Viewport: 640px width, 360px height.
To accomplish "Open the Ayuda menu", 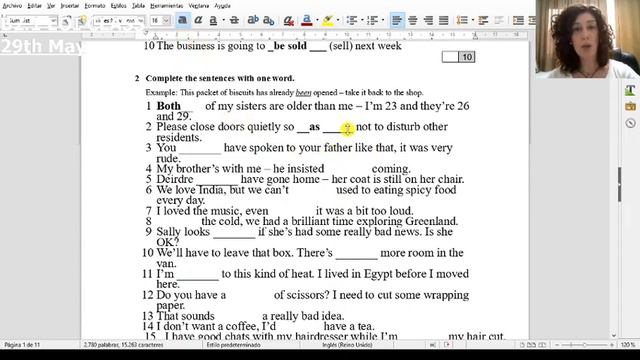I will (222, 6).
